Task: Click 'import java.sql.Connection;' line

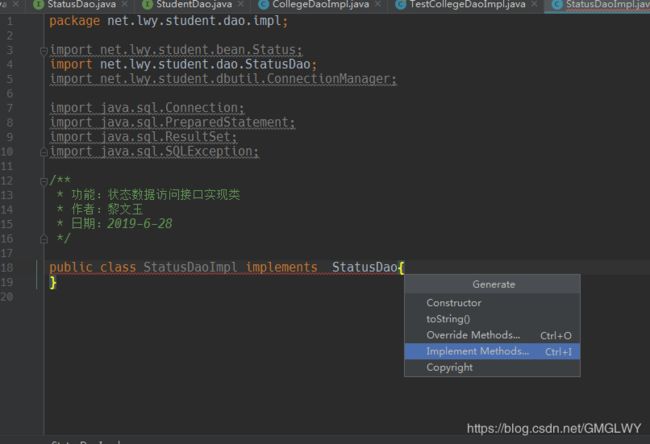Action: coord(147,108)
